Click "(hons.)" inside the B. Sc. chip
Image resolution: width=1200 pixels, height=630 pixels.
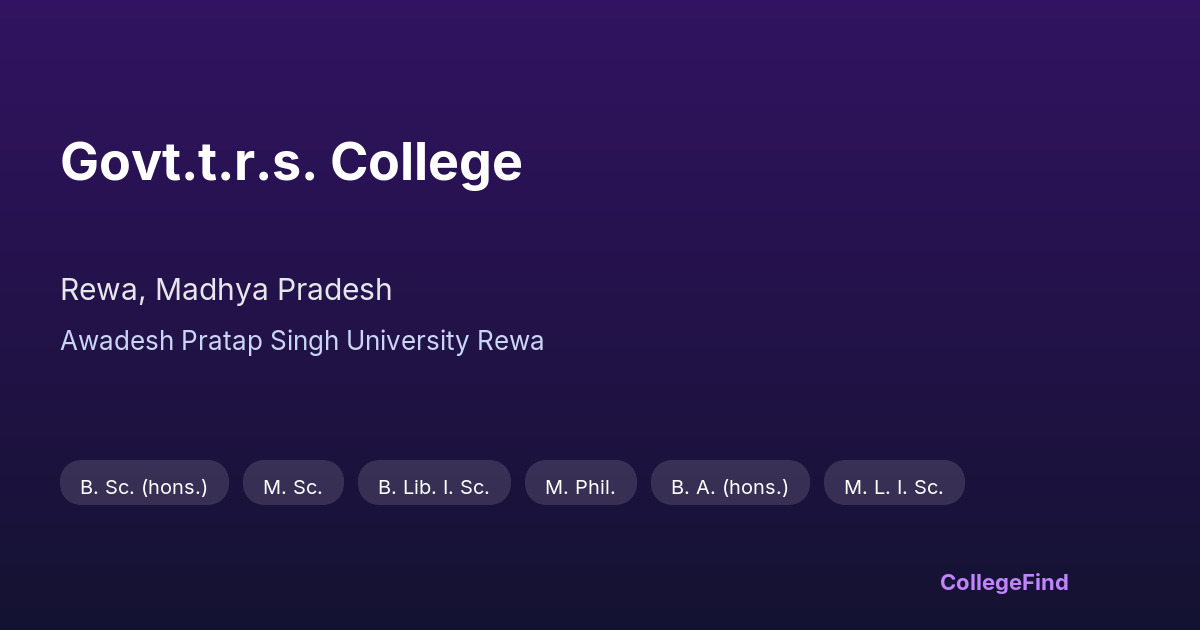(x=174, y=487)
